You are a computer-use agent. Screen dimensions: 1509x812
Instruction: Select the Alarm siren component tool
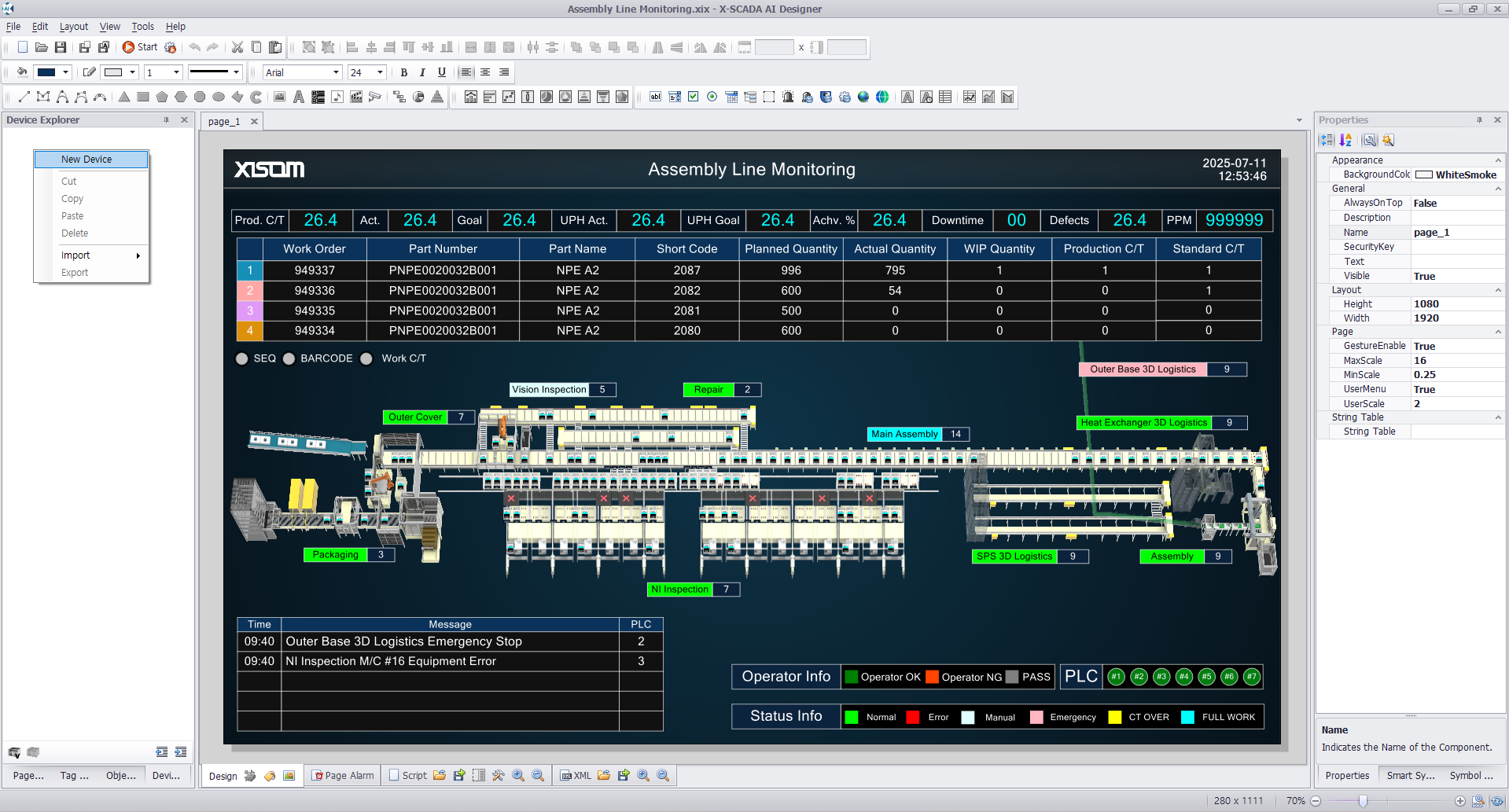(x=788, y=97)
